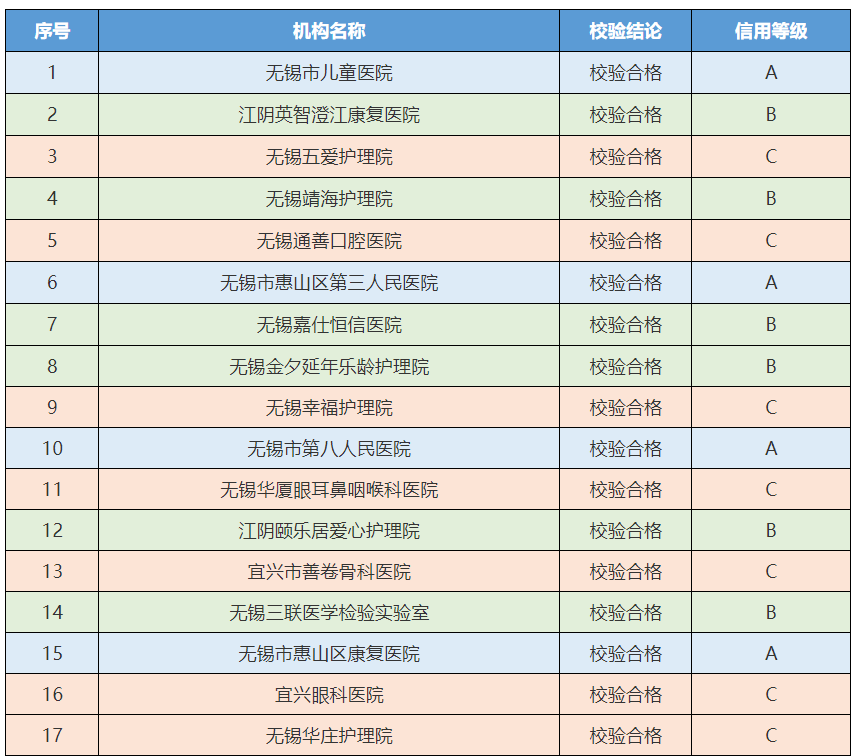Click serial number 8 cell

coord(52,366)
